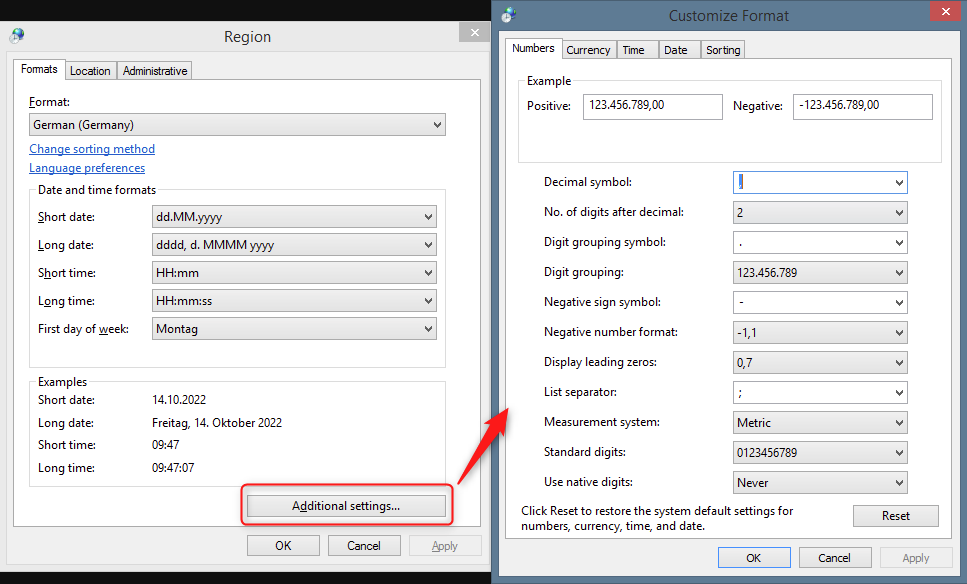Close the Customize Format dialog
This screenshot has width=967, height=584.
(945, 12)
